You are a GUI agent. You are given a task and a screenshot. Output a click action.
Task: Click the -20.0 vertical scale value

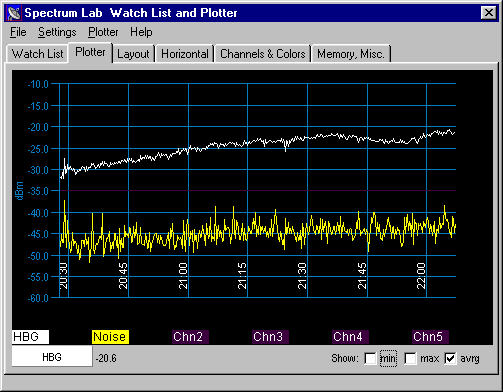click(38, 127)
